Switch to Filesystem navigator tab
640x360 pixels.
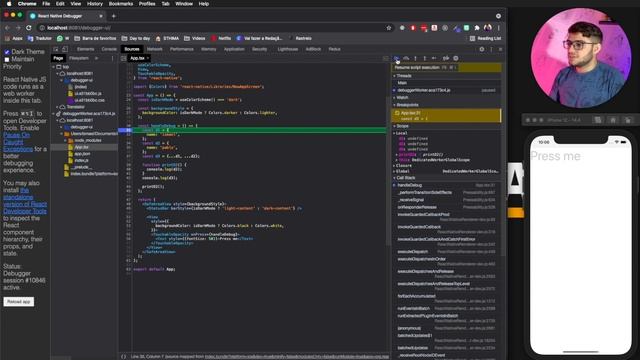(79, 58)
